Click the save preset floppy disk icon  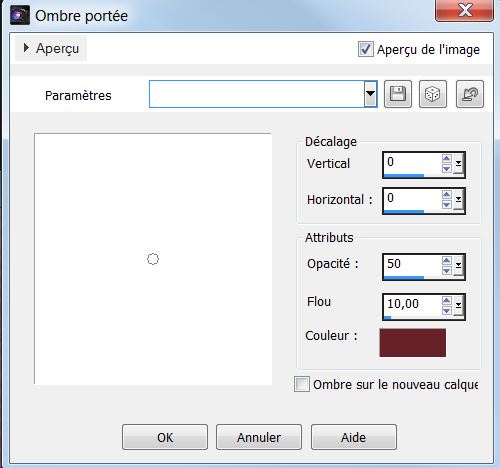click(398, 94)
